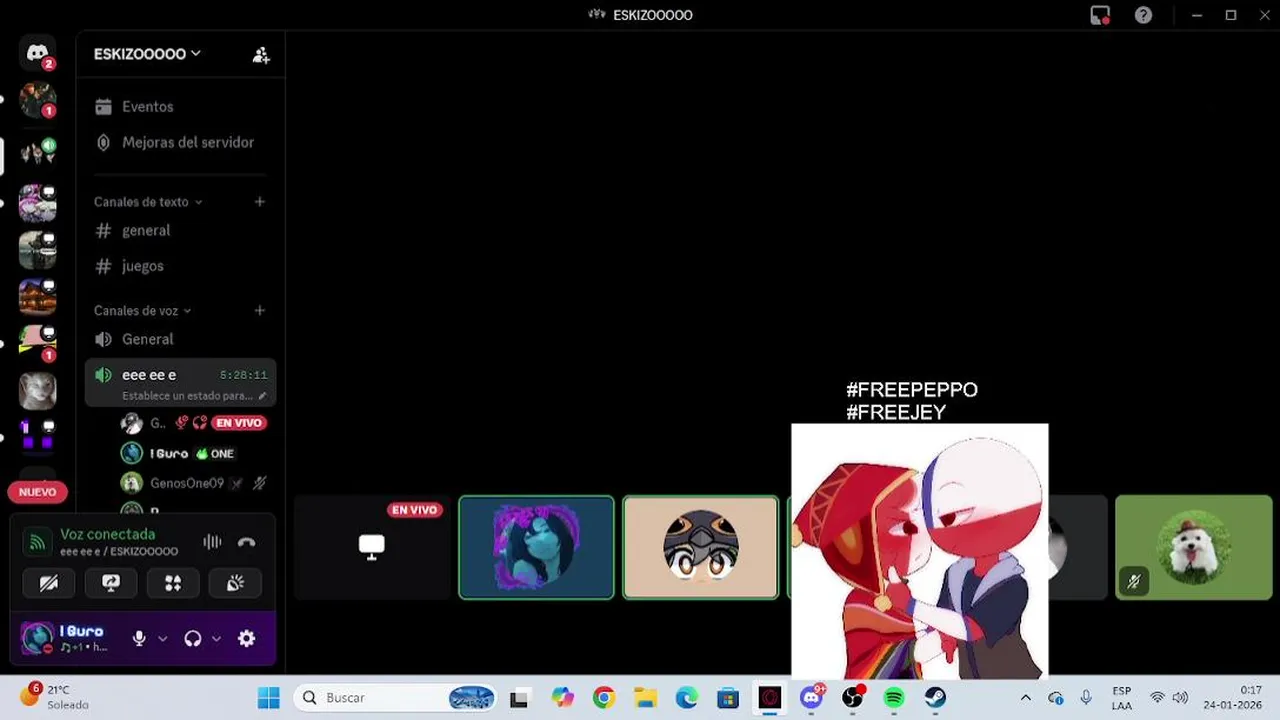Open OBS Studio from the taskbar
Screen dimensions: 1280x720
852,698
